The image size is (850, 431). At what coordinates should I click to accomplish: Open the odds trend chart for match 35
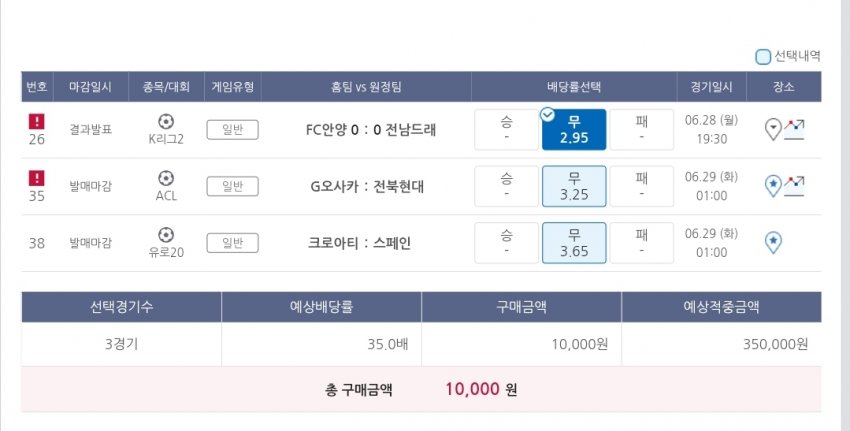[x=794, y=185]
